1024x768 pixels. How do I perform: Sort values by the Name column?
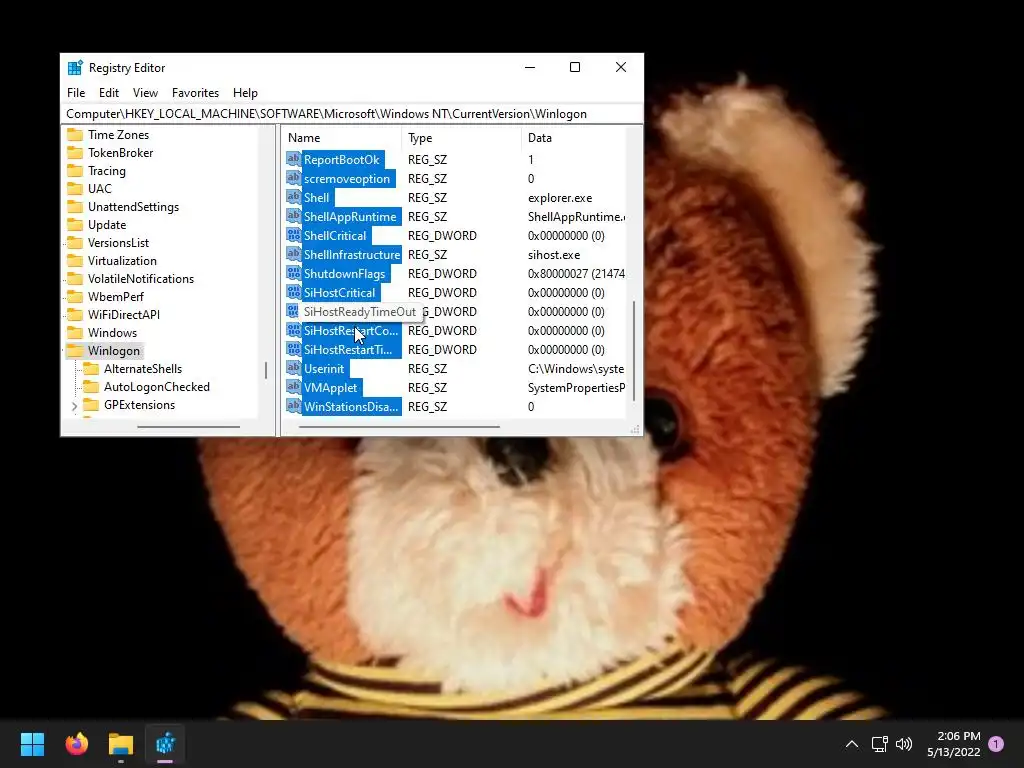click(x=342, y=138)
